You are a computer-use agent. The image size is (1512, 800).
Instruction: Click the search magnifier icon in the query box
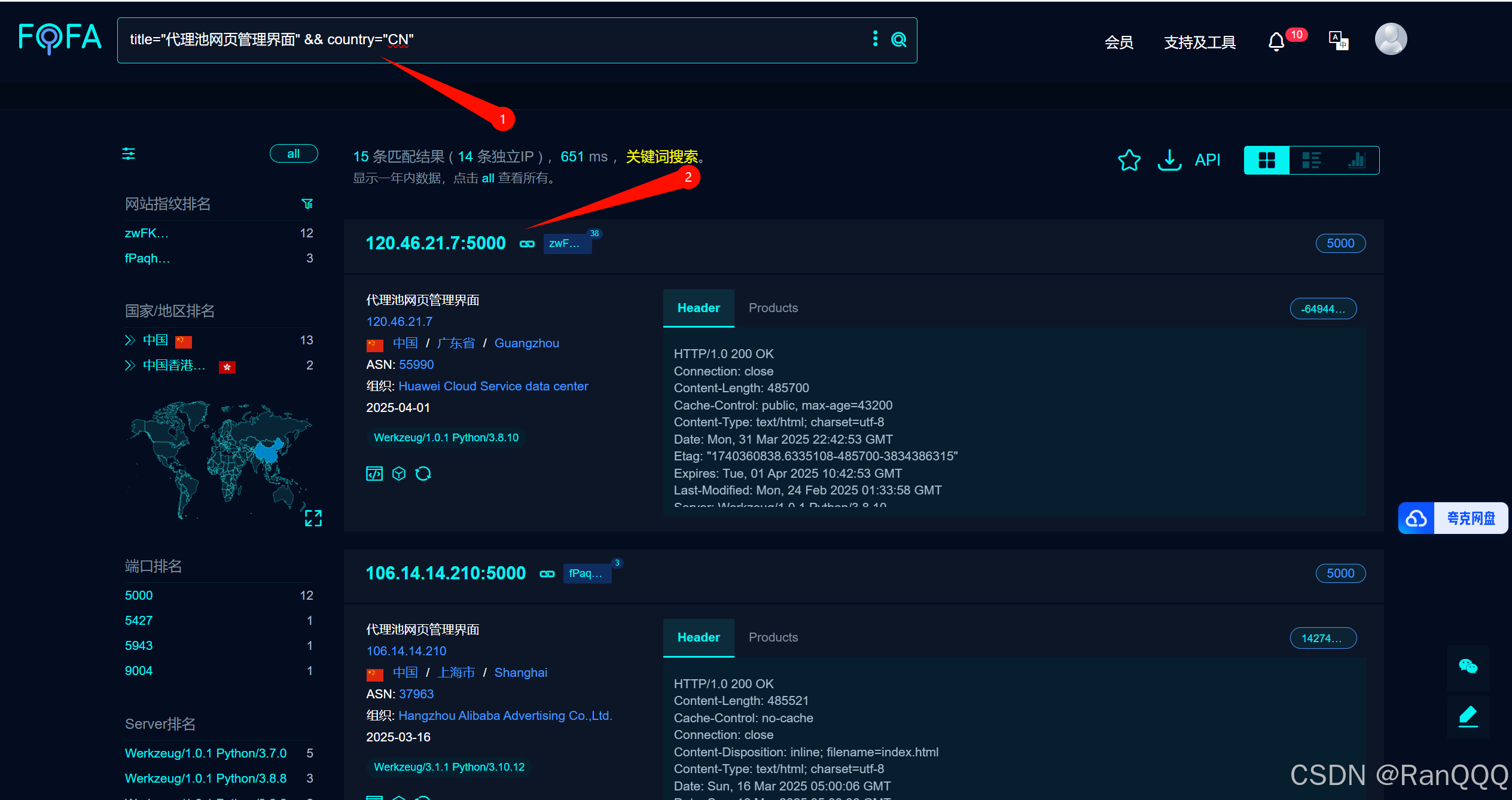click(x=898, y=39)
